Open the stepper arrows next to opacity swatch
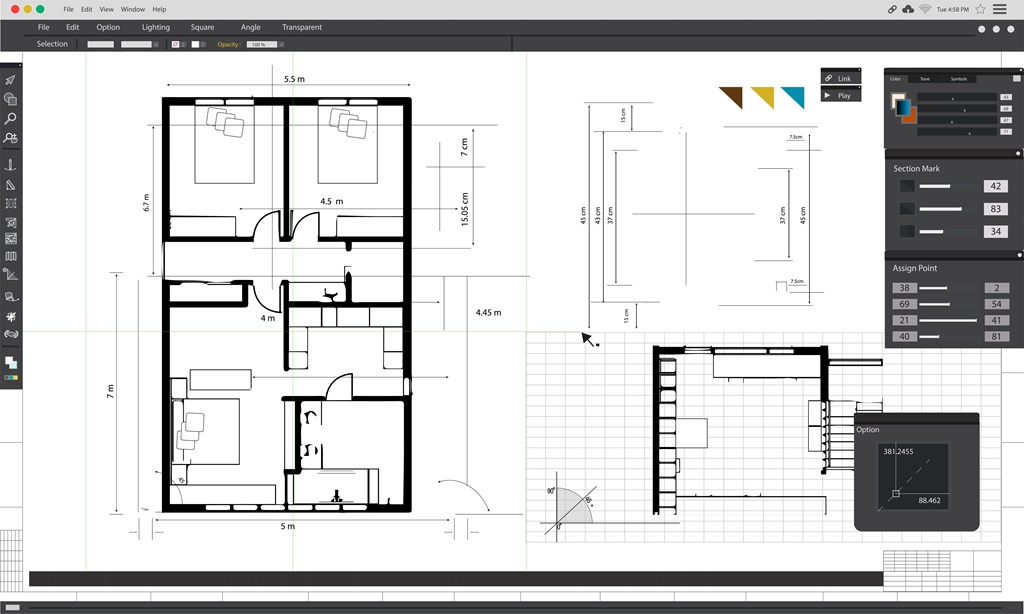This screenshot has height=614, width=1024. click(202, 43)
